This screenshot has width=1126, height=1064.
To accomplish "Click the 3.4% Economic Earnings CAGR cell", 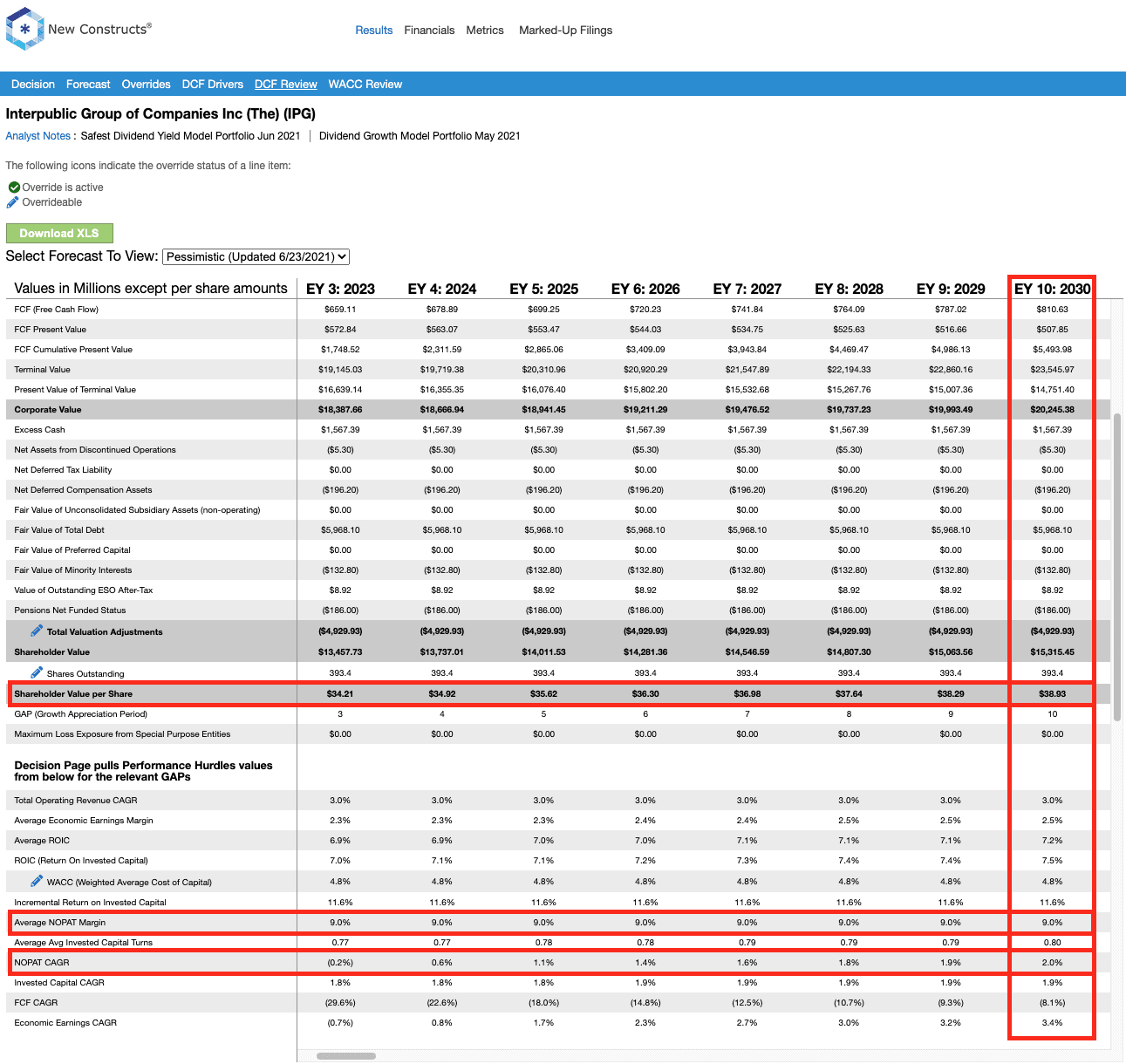I will coord(1053,1023).
